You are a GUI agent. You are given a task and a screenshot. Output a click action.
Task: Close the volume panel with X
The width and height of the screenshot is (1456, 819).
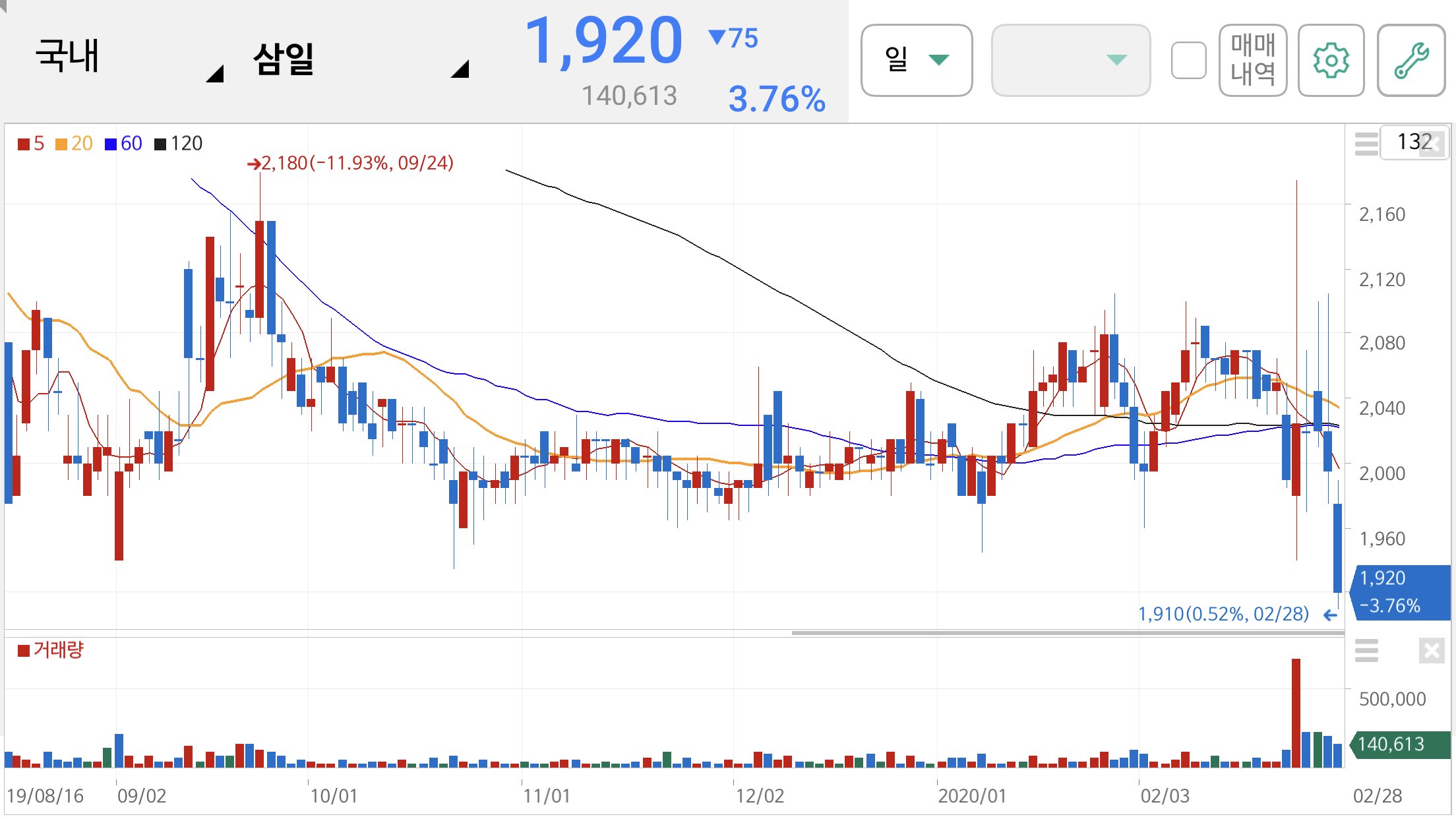1432,651
